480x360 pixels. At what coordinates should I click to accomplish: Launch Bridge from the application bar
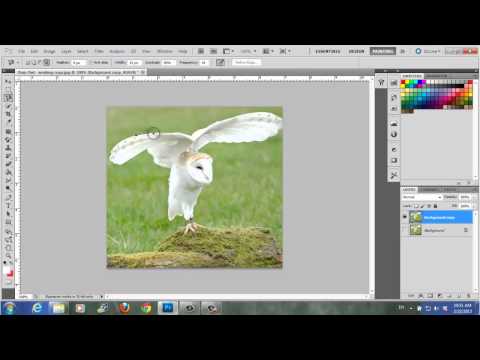tap(201, 51)
